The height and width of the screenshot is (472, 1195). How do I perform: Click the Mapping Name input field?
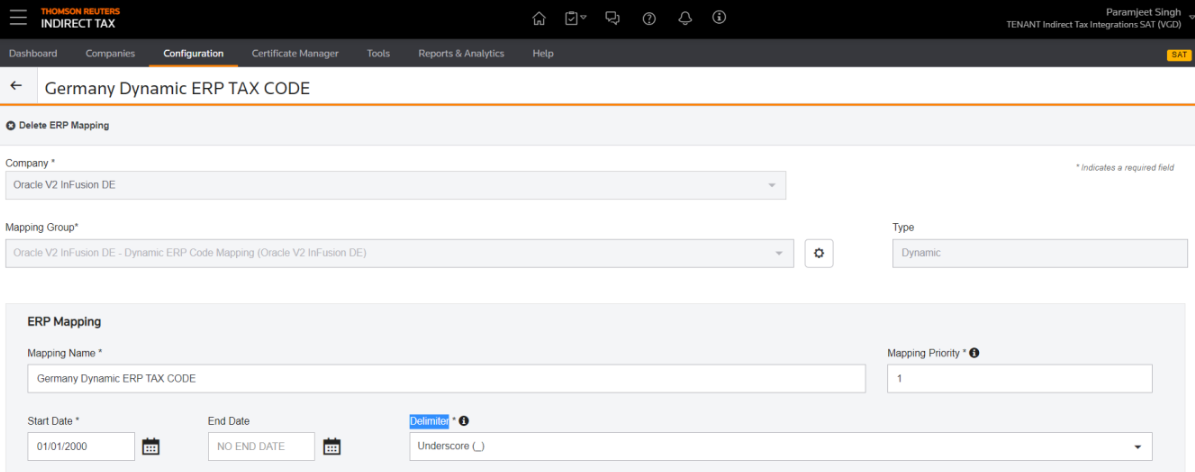446,379
